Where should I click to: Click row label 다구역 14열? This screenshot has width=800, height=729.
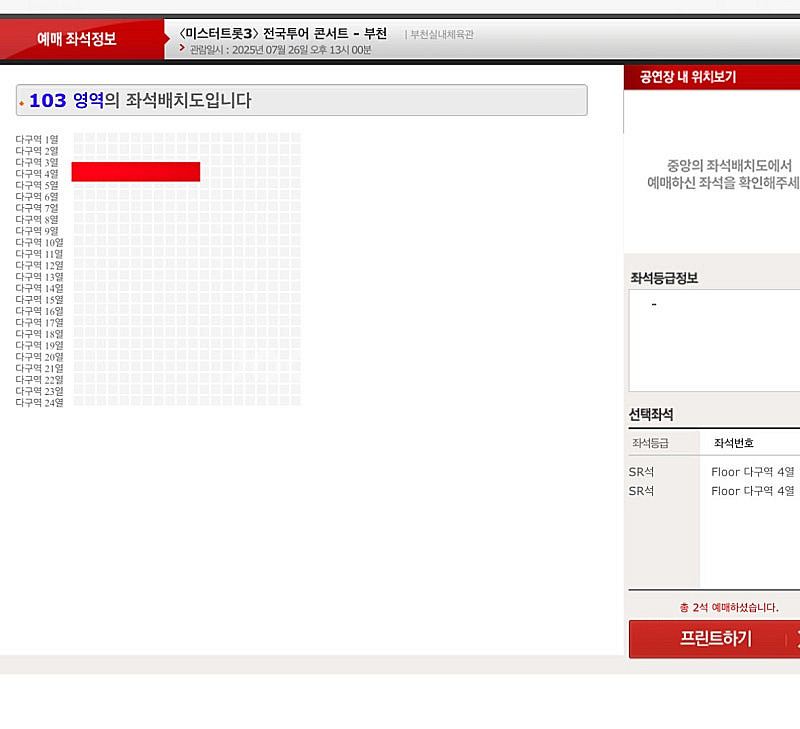[x=39, y=288]
